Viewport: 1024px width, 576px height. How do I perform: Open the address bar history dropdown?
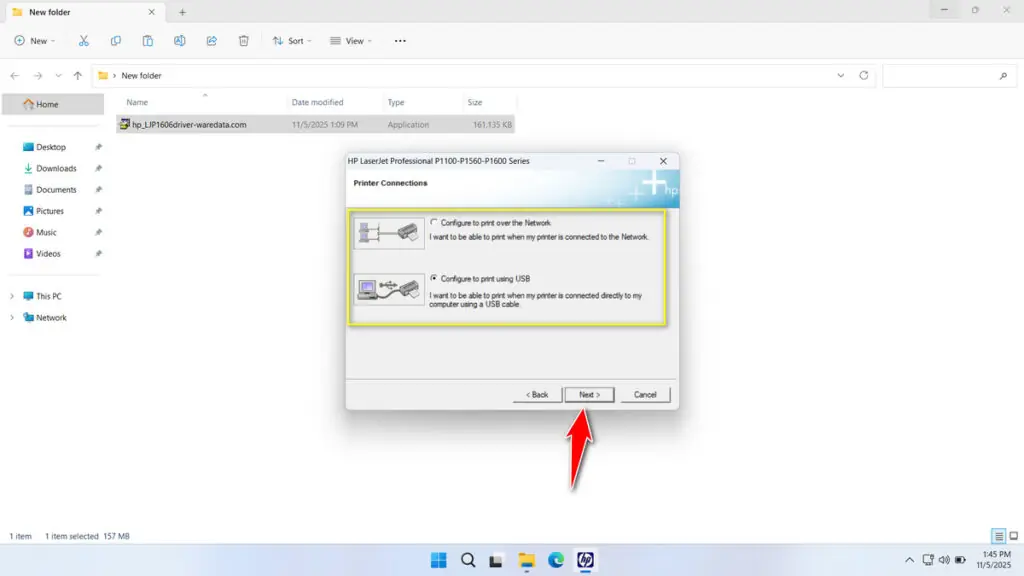click(x=841, y=75)
